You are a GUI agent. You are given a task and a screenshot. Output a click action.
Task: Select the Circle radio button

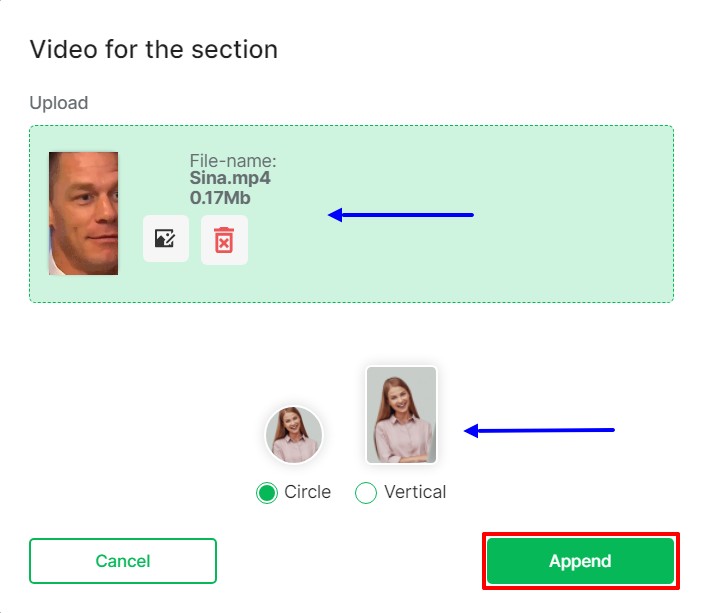(266, 493)
